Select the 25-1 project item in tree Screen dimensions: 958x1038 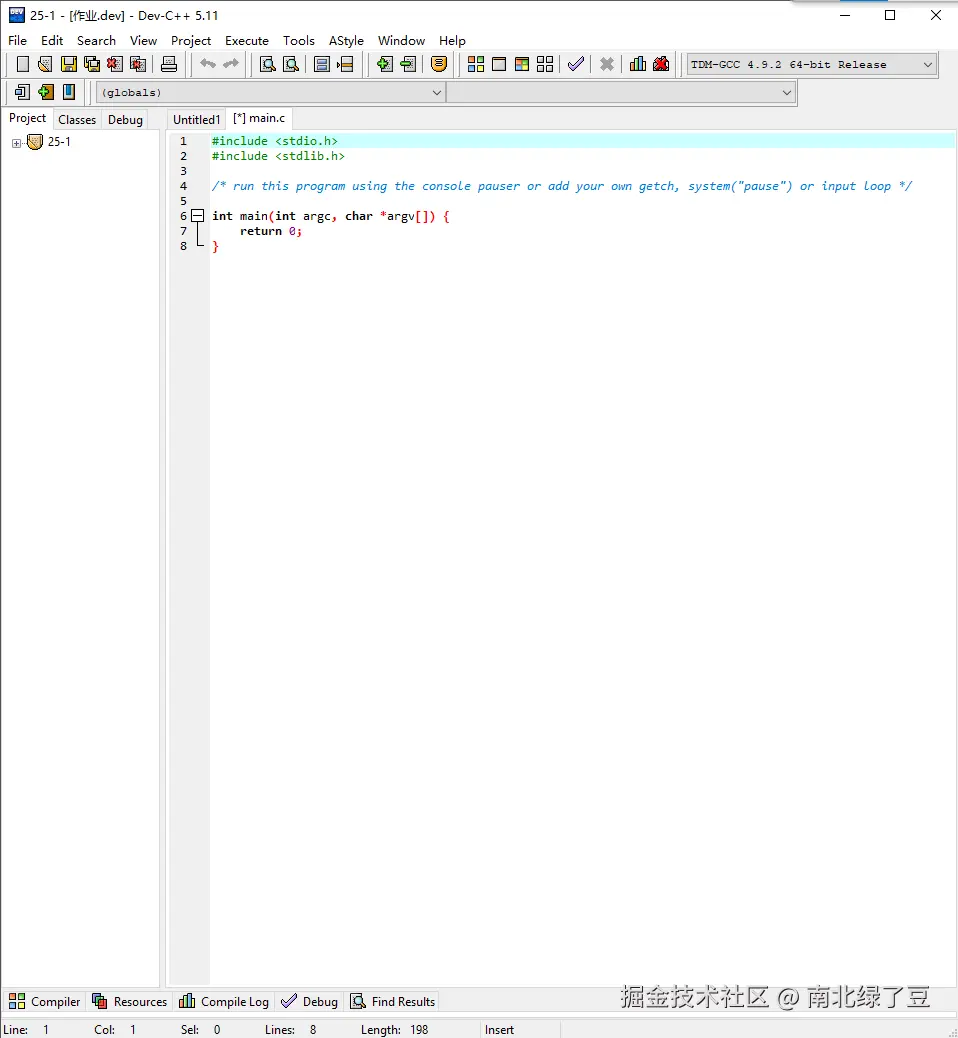coord(59,142)
